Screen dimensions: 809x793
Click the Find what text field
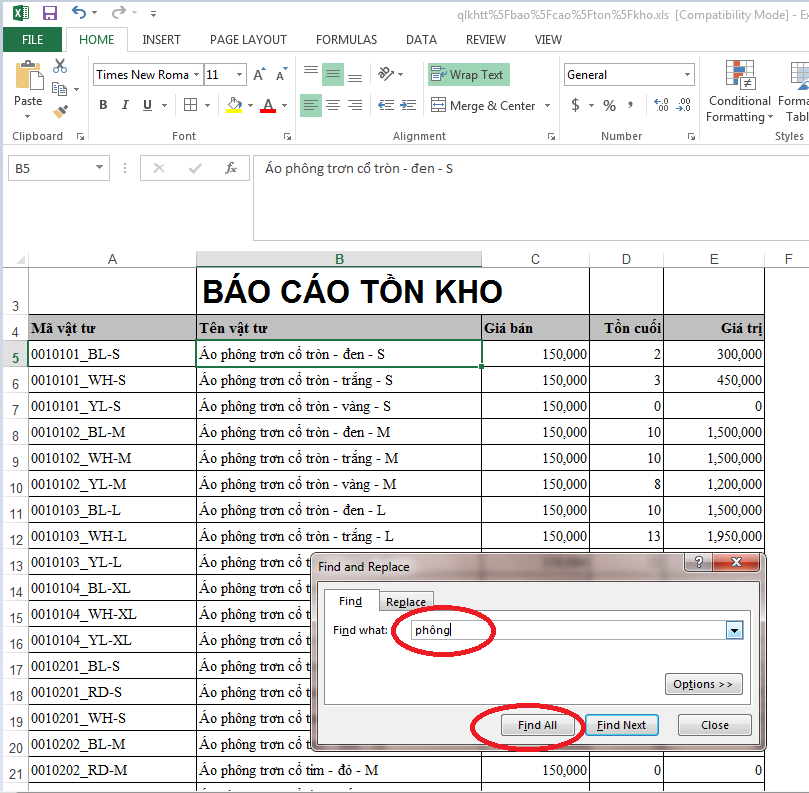coord(565,630)
